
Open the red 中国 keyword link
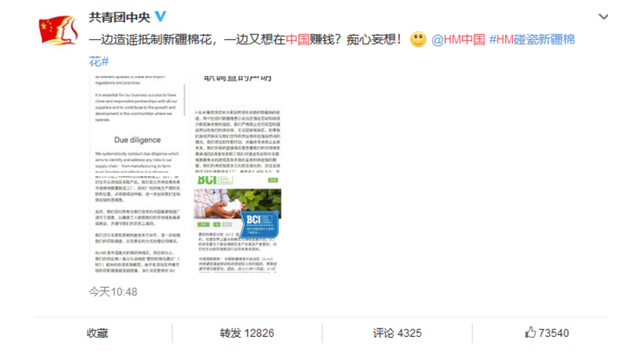[x=297, y=40]
